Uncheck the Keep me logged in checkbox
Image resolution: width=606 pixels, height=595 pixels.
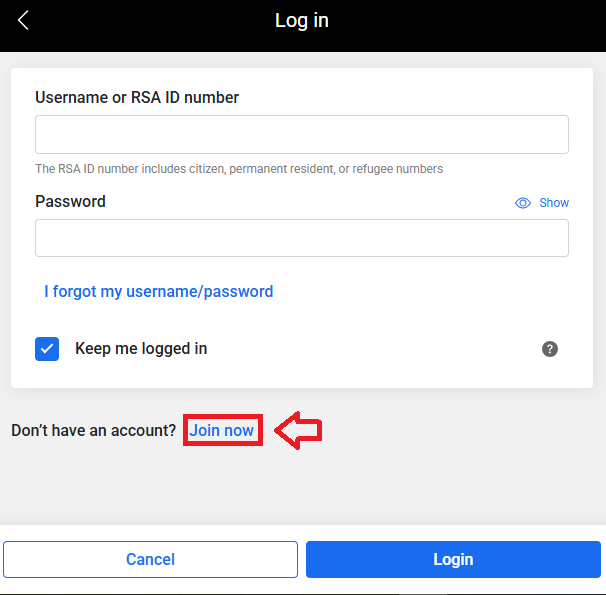click(47, 349)
